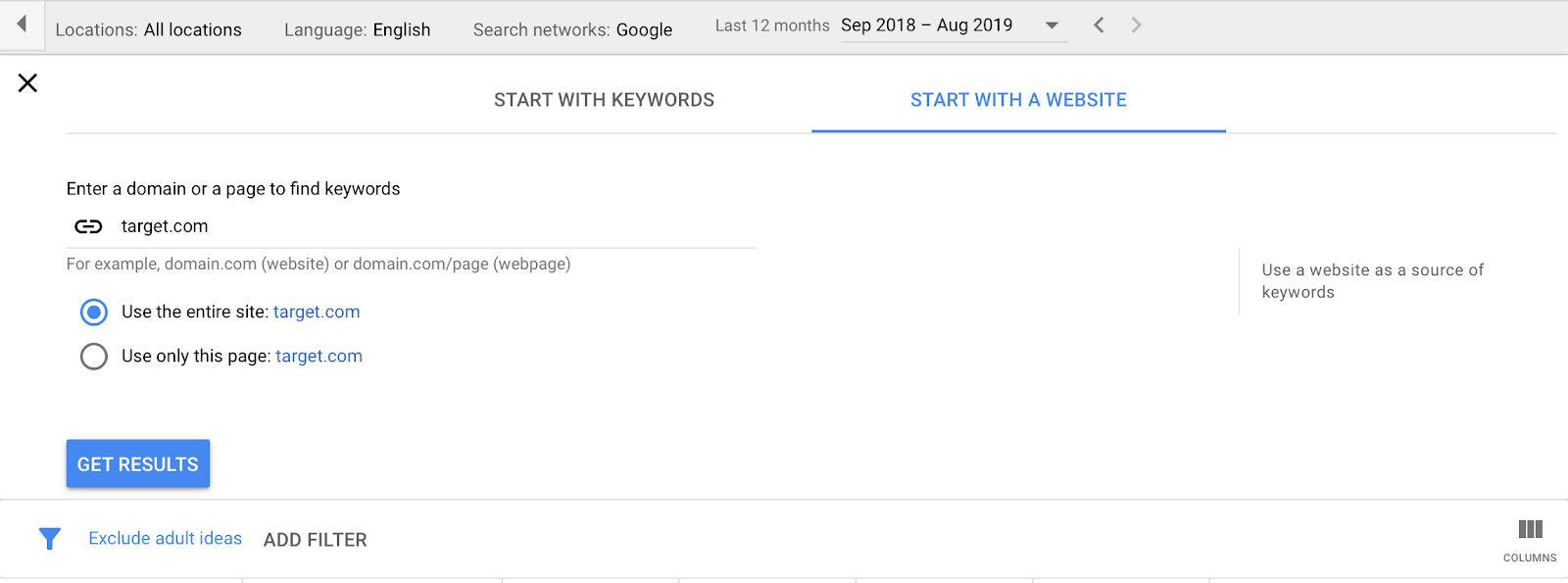Click the link icon beside the domain field
Image resolution: width=1568 pixels, height=583 pixels.
[88, 226]
